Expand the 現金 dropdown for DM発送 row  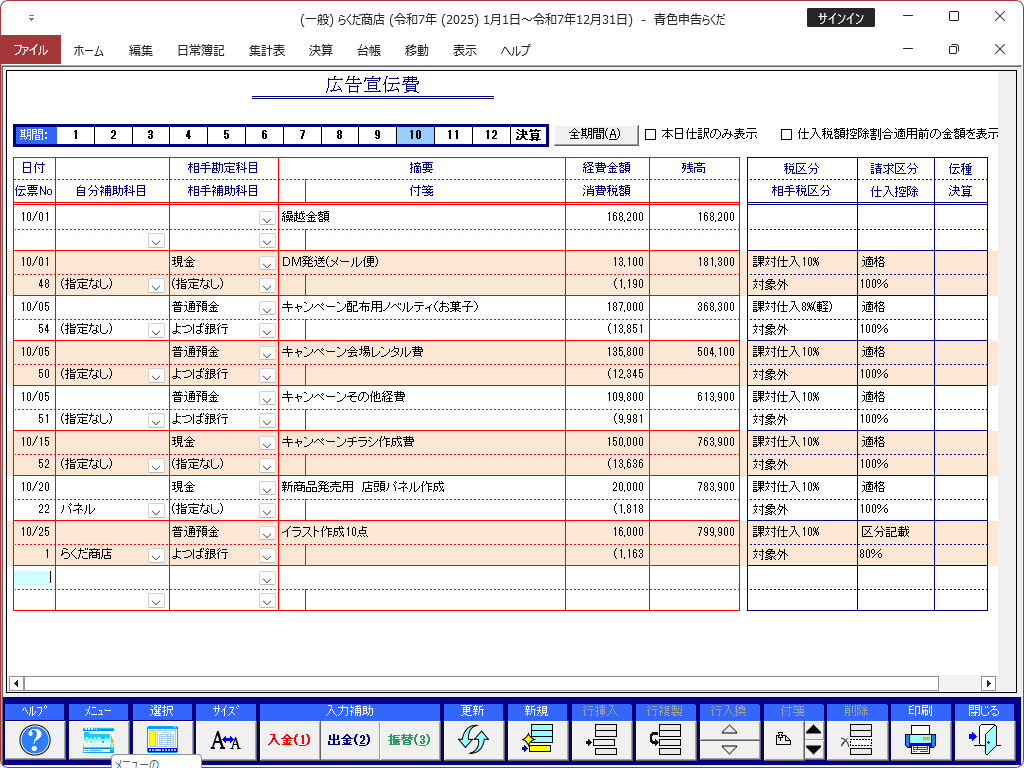[267, 263]
